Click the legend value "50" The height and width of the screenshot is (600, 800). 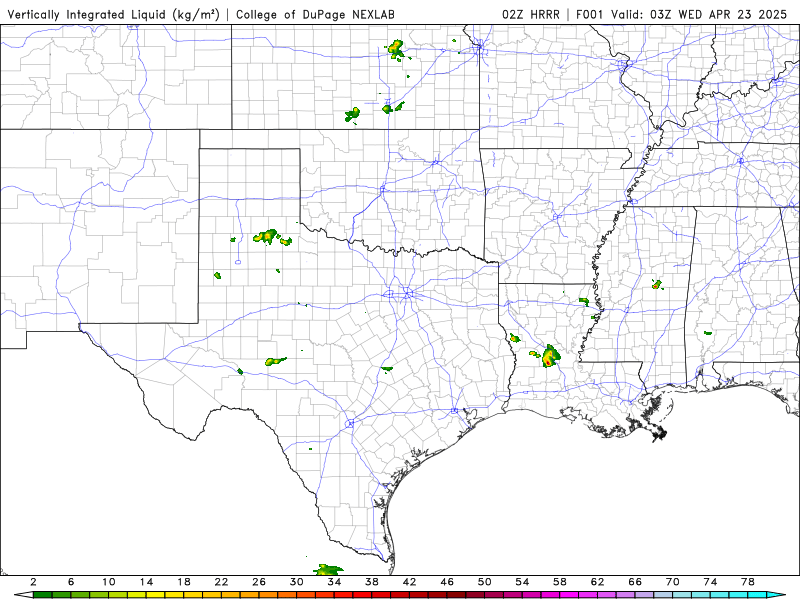485,582
